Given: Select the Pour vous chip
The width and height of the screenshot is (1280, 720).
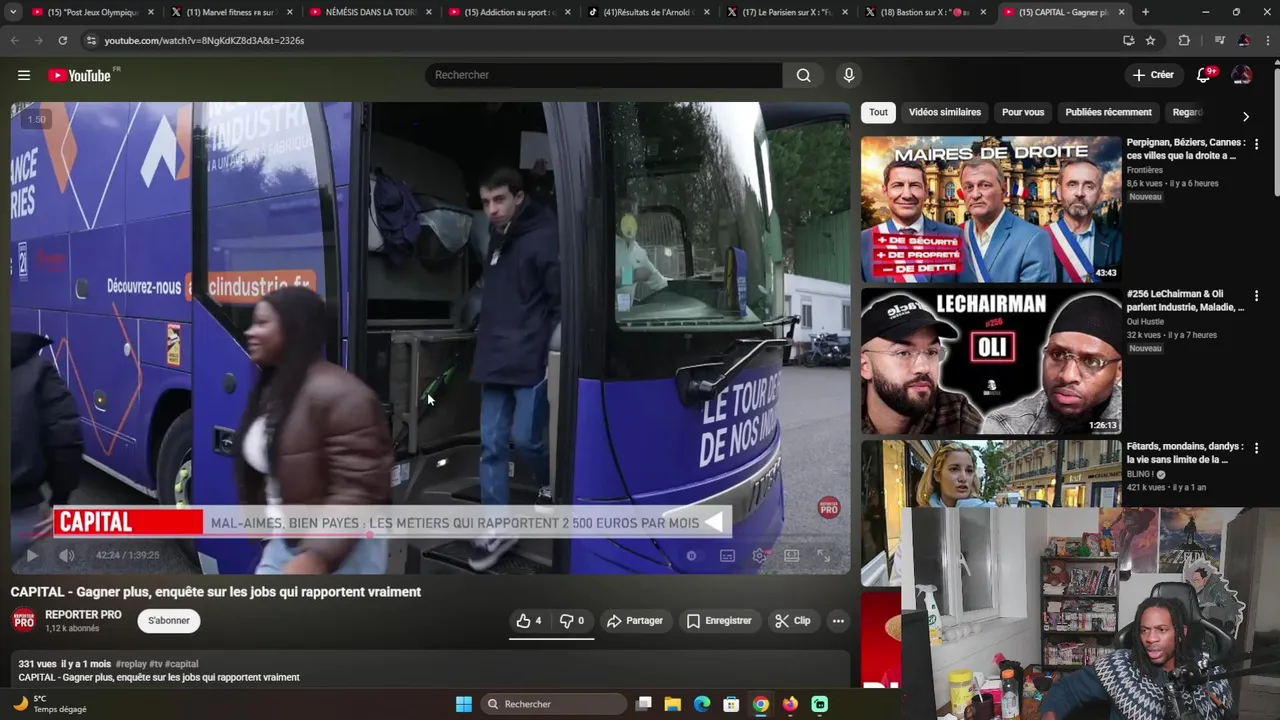Looking at the screenshot, I should coord(1023,112).
